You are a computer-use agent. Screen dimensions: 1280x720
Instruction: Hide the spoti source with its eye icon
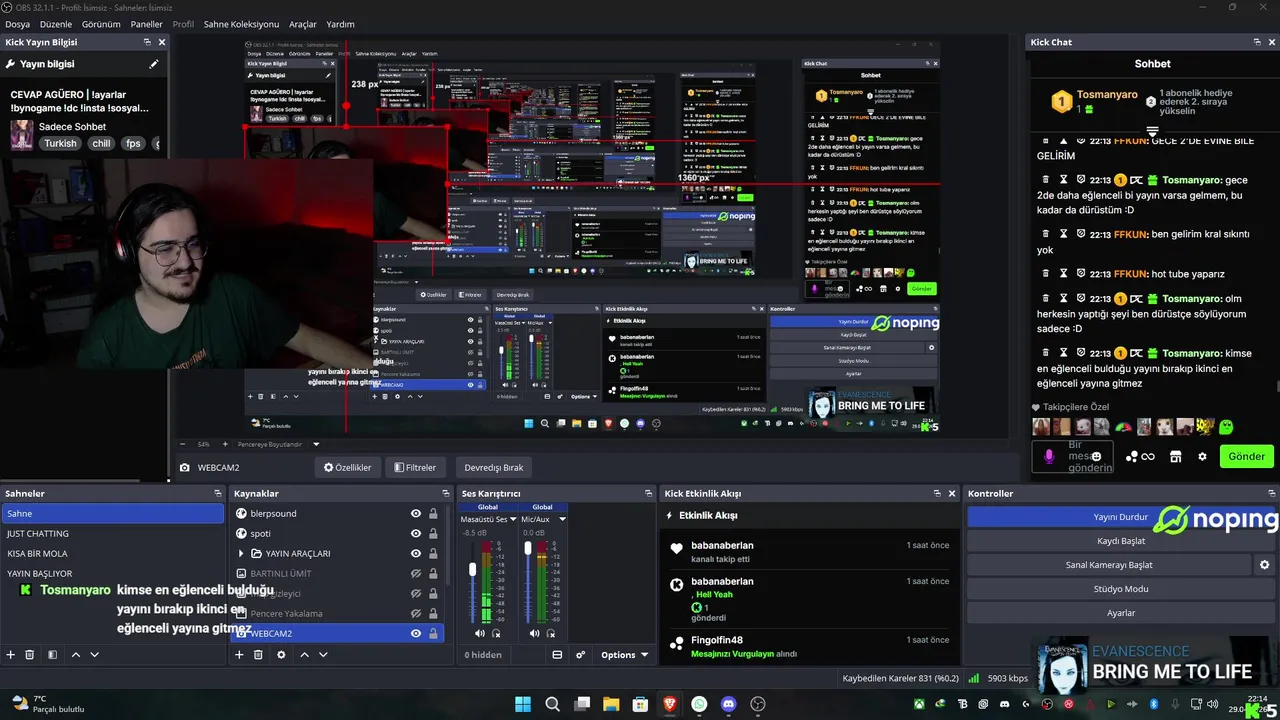(416, 533)
